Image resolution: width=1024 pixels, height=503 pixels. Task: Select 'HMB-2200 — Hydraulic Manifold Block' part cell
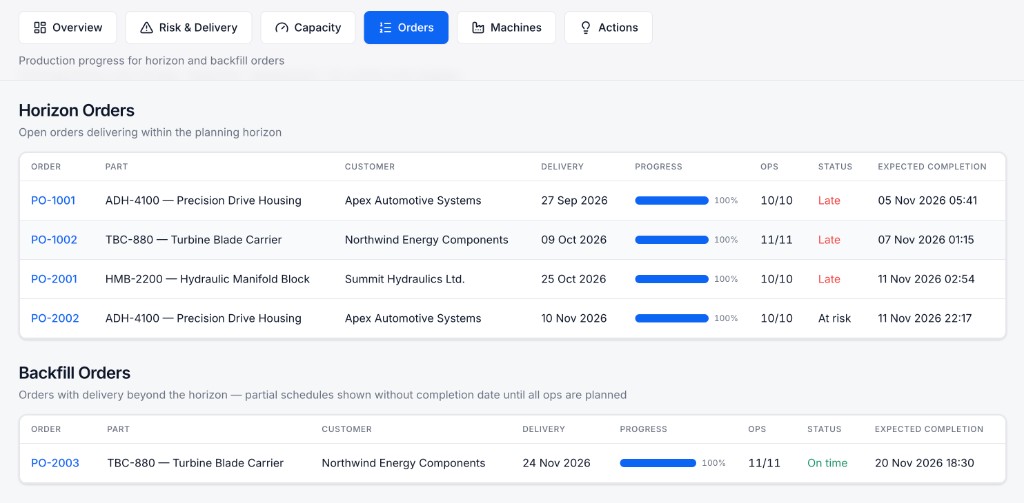coord(208,279)
